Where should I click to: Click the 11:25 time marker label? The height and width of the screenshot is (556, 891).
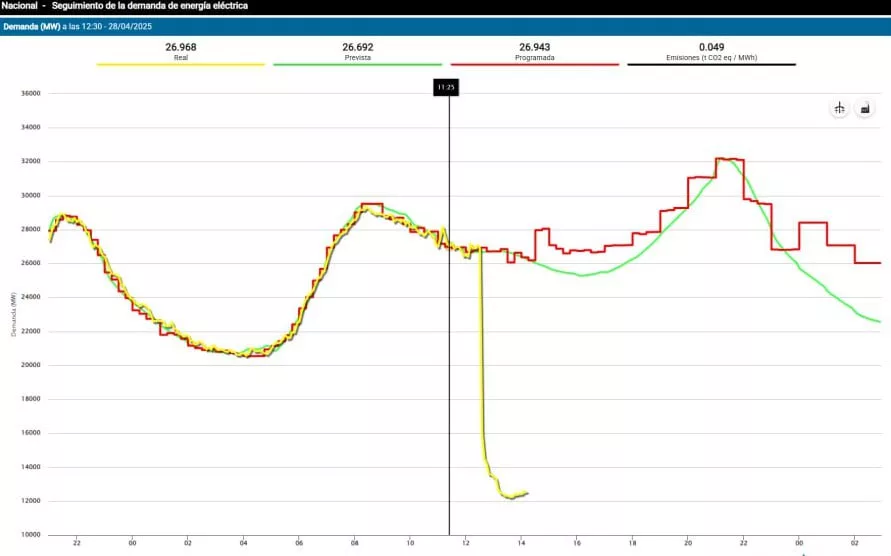[x=446, y=88]
